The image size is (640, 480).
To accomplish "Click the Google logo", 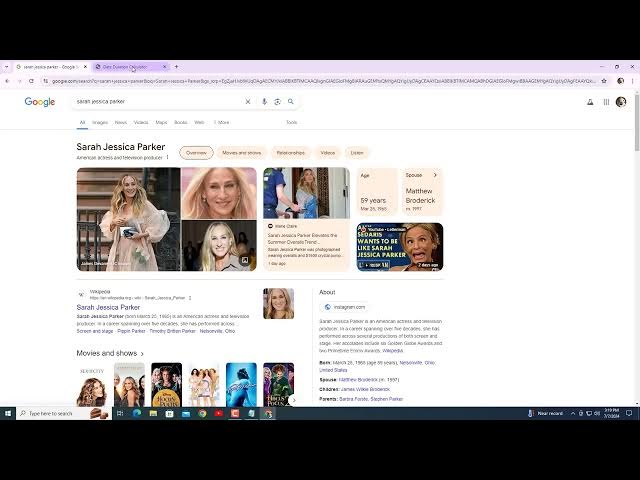I will tap(40, 101).
